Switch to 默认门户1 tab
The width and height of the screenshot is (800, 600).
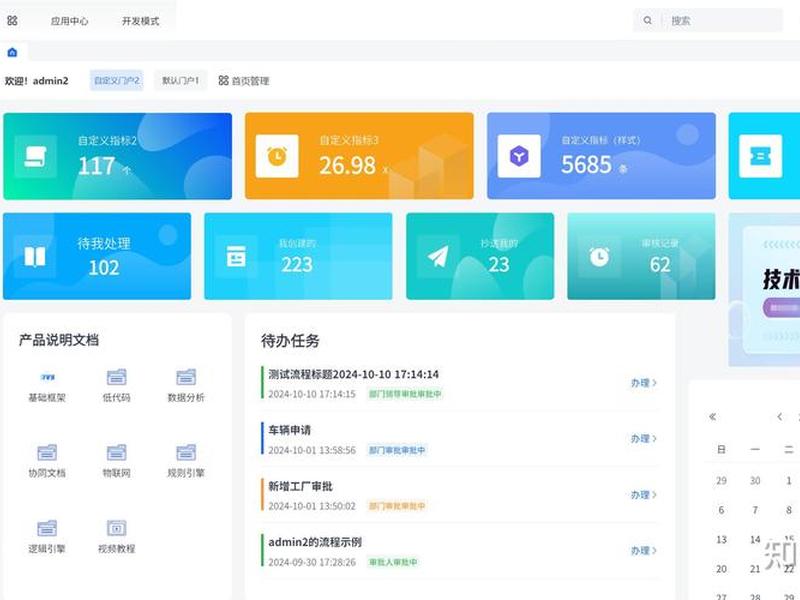click(181, 81)
